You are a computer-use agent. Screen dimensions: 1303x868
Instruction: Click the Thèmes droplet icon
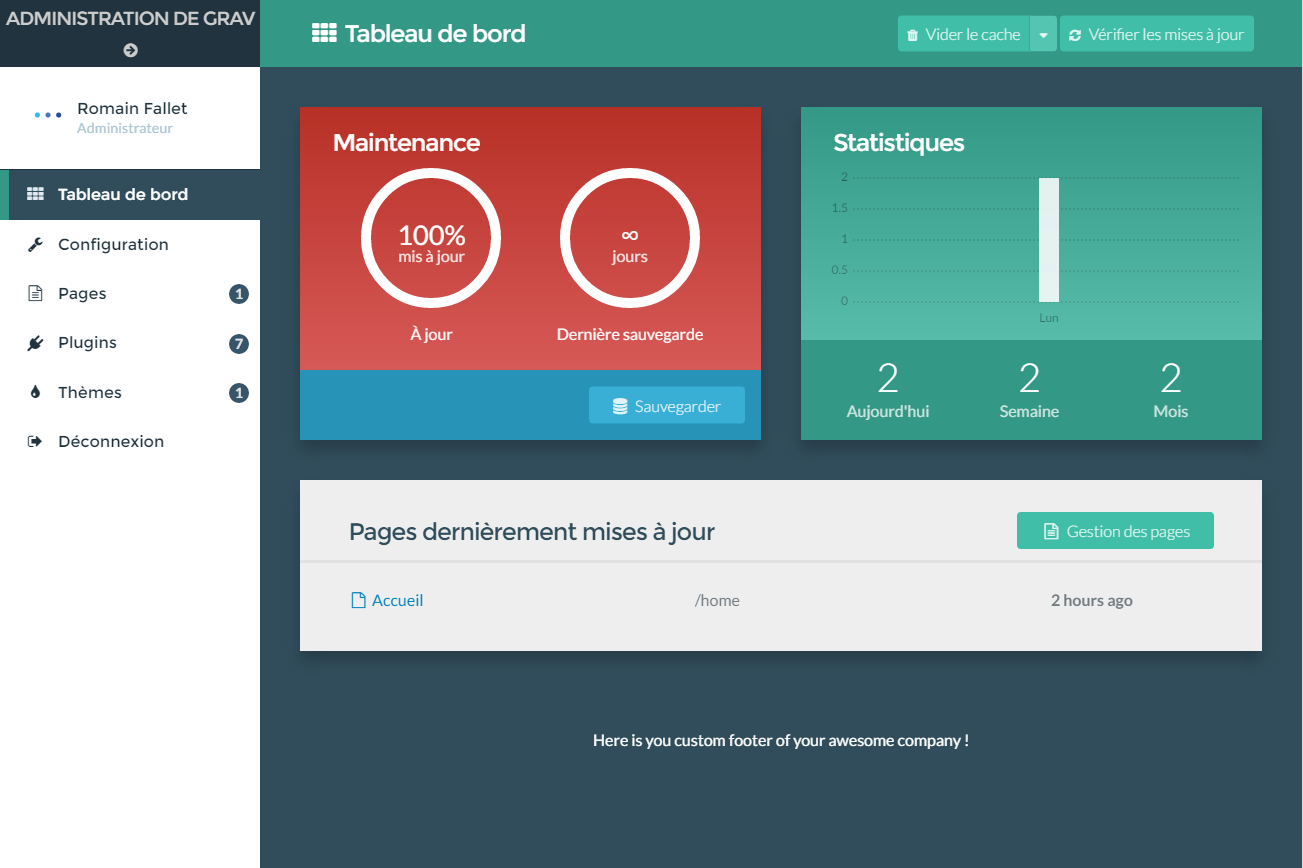[x=35, y=393]
